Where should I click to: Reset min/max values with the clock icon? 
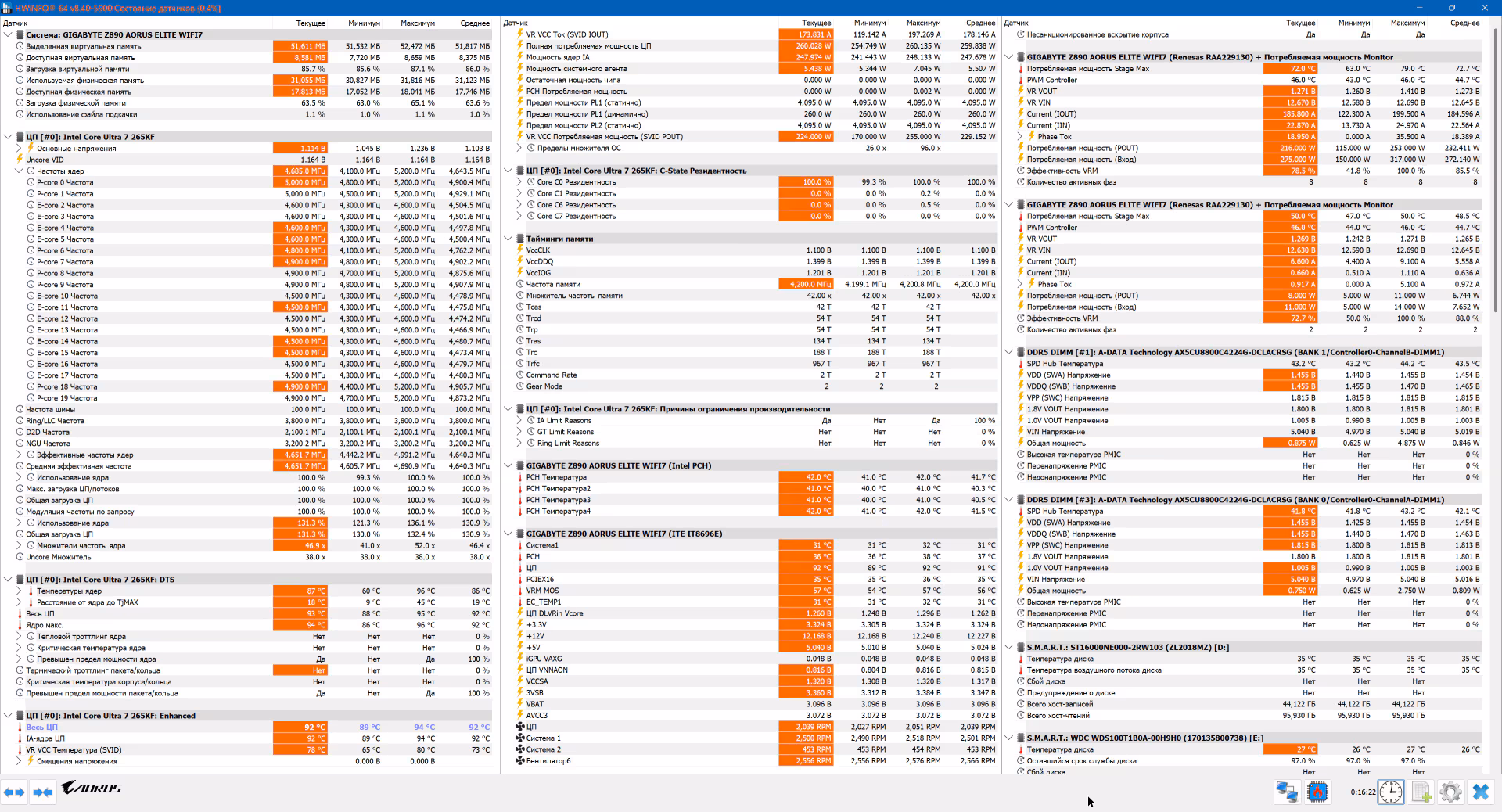click(x=1391, y=792)
